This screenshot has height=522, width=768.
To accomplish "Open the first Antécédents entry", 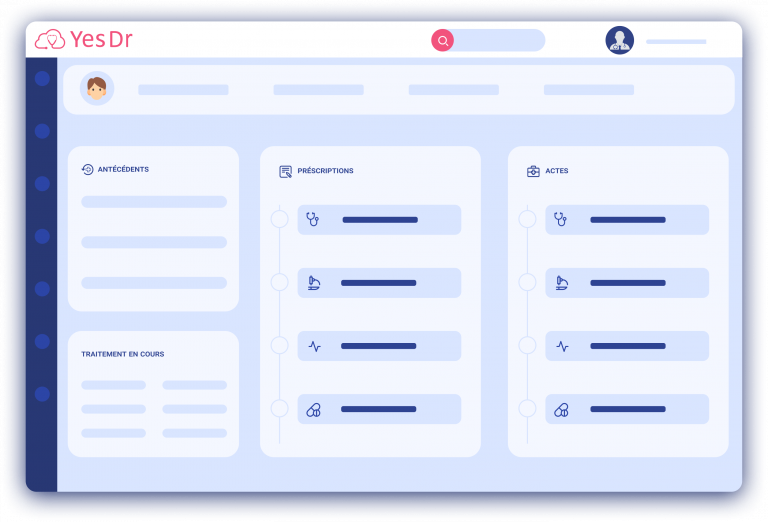I will pyautogui.click(x=154, y=202).
